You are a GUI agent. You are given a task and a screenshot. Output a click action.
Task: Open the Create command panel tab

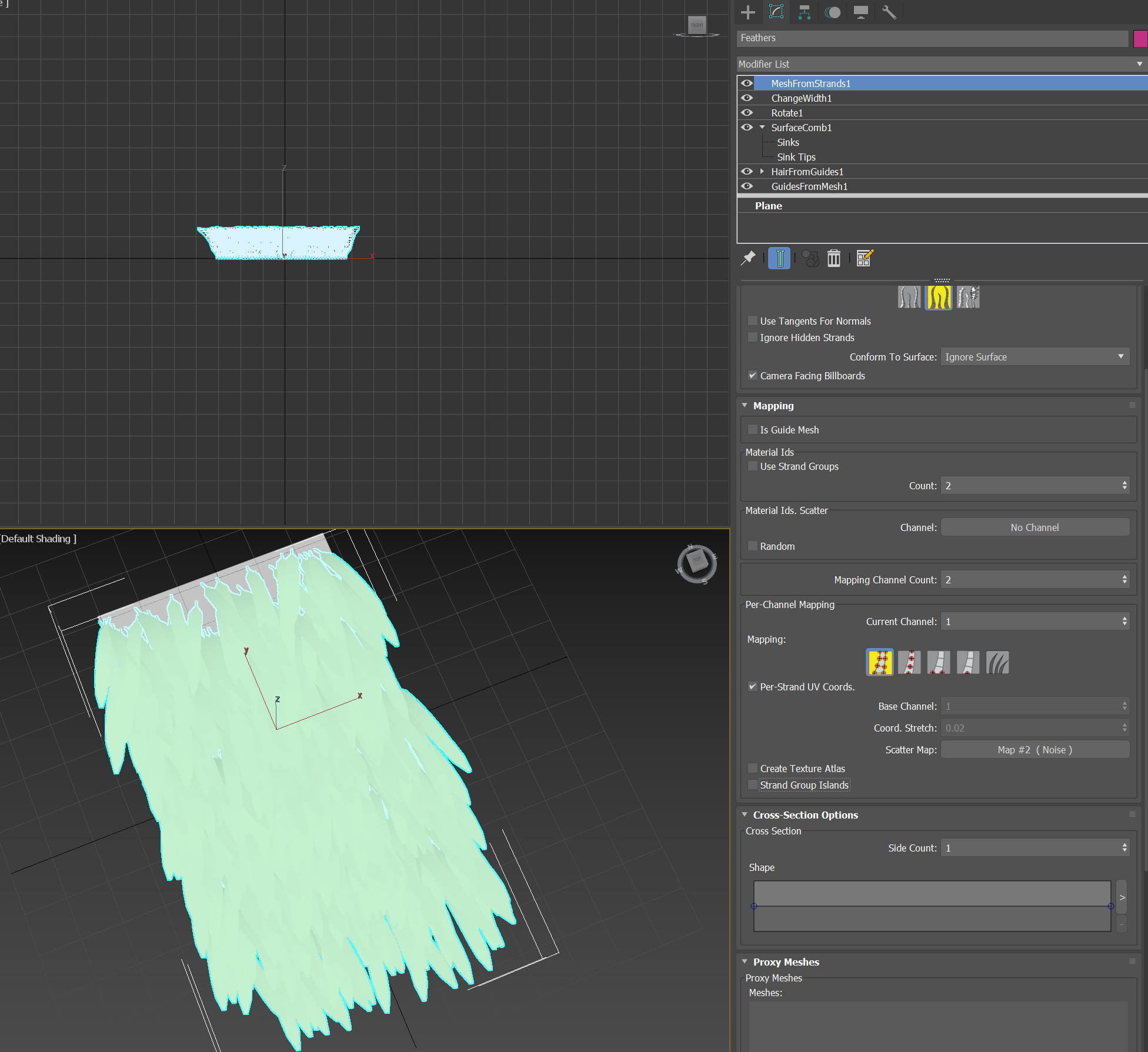[x=747, y=12]
